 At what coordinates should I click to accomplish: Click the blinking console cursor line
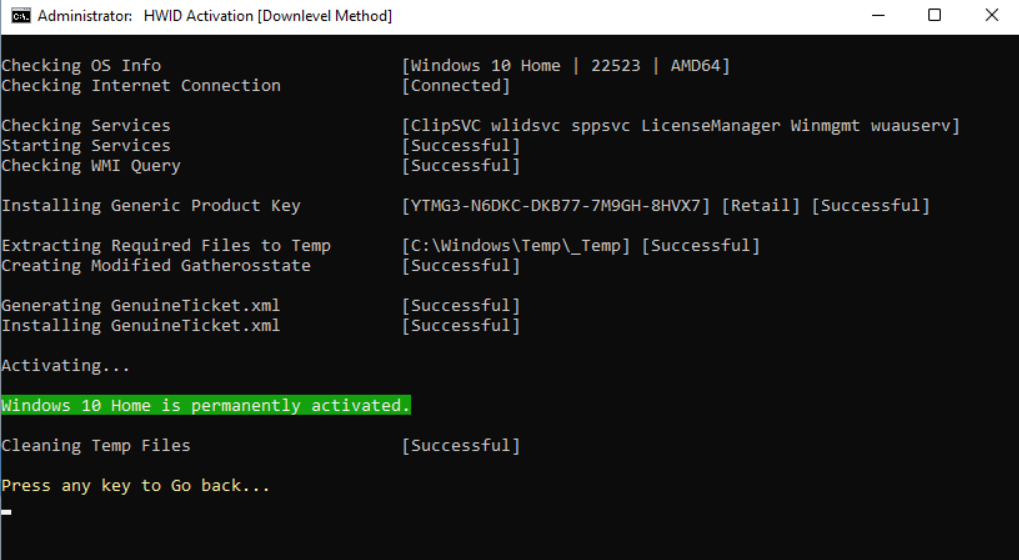(x=6, y=512)
